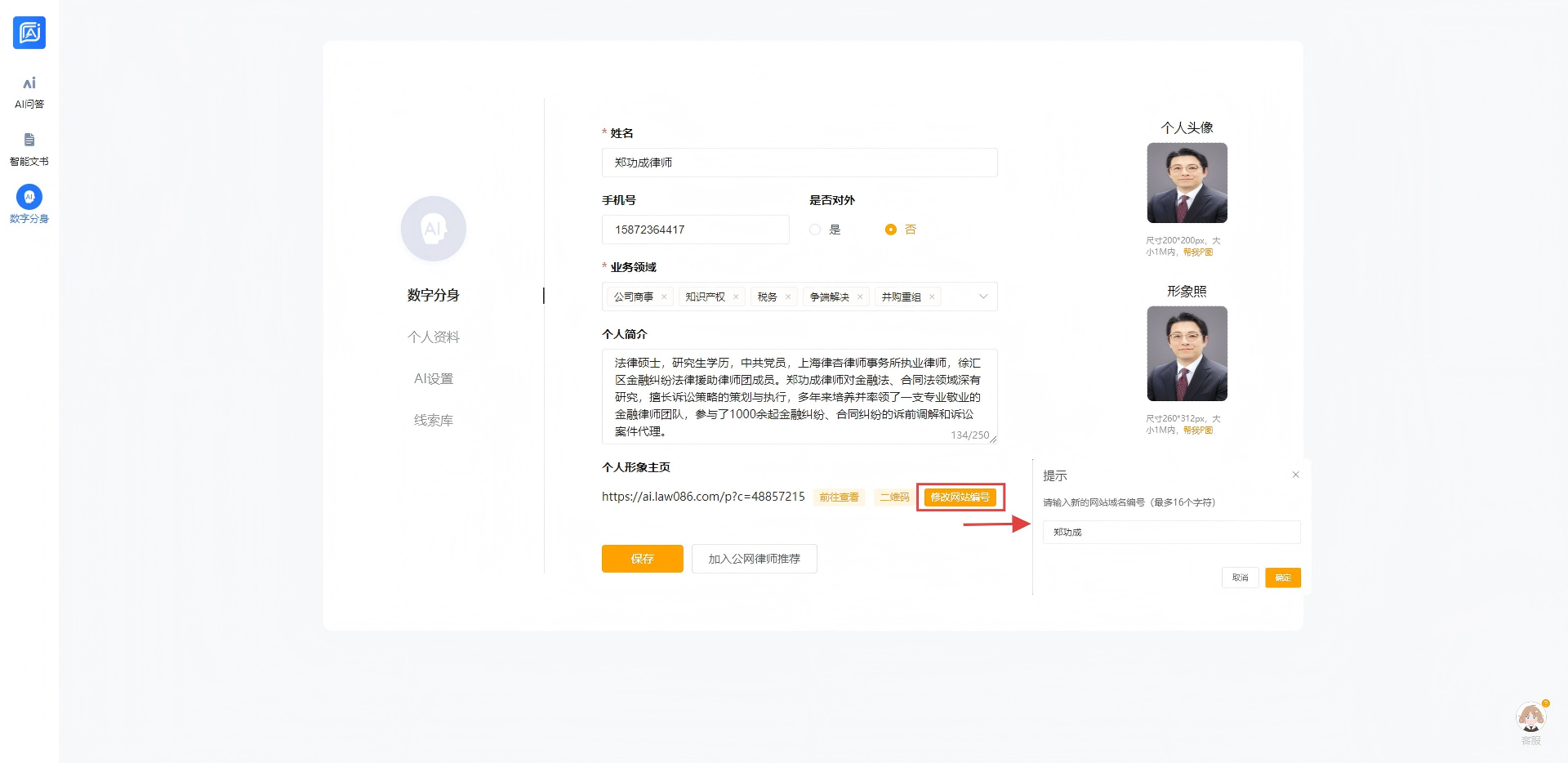1568x763 pixels.
Task: Select 是 for 是否对外
Action: 815,230
